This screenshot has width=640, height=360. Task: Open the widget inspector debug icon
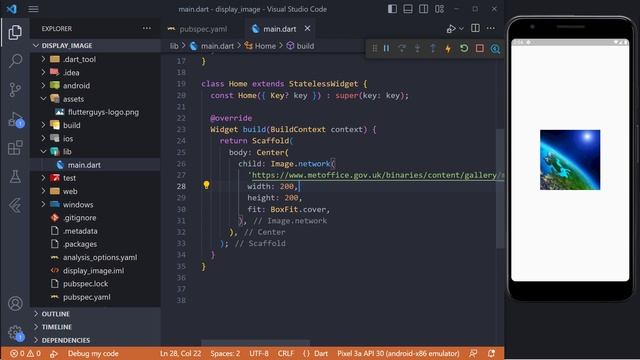click(495, 49)
